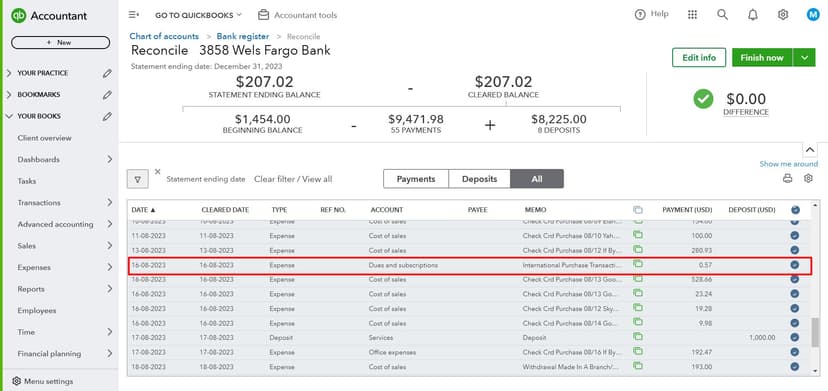The height and width of the screenshot is (391, 828).
Task: Remove the Statement ending date filter X
Action: click(x=157, y=171)
